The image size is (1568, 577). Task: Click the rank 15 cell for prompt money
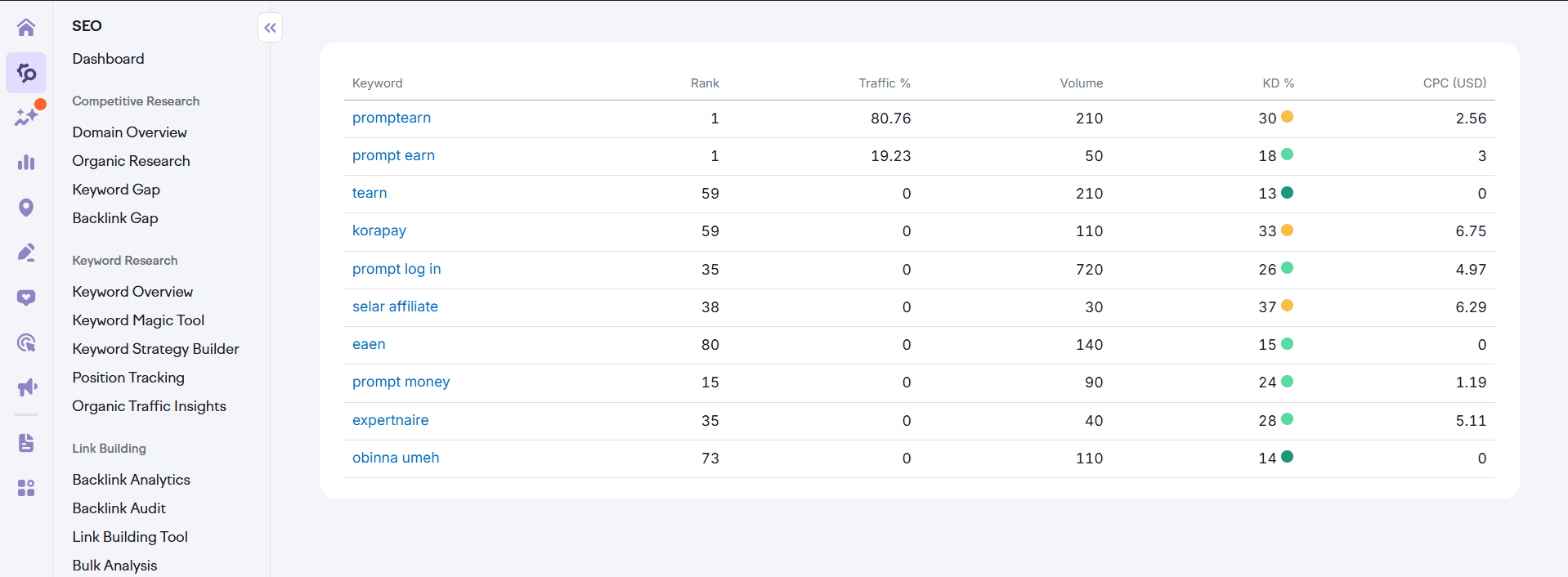click(710, 382)
